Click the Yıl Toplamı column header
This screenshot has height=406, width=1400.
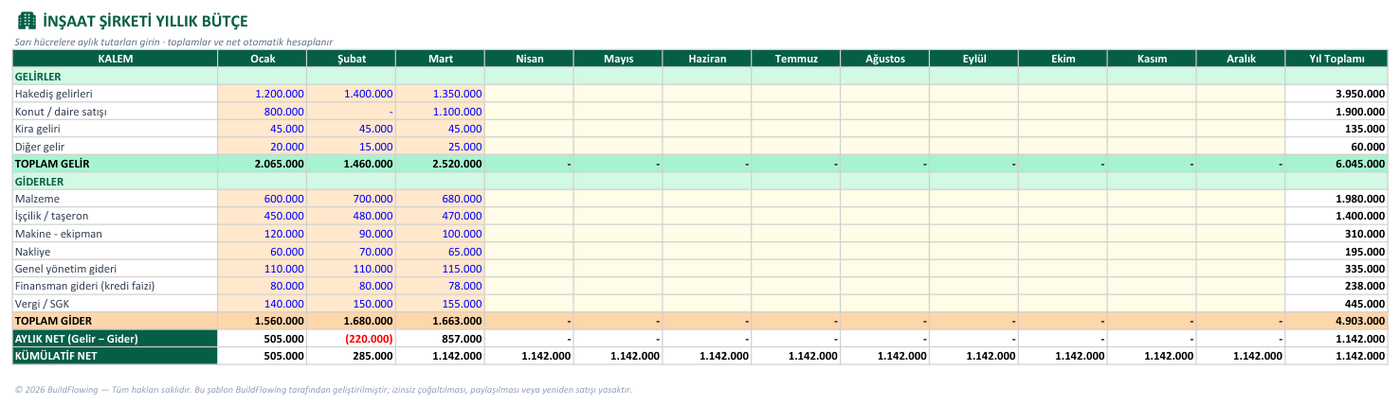coord(1337,58)
